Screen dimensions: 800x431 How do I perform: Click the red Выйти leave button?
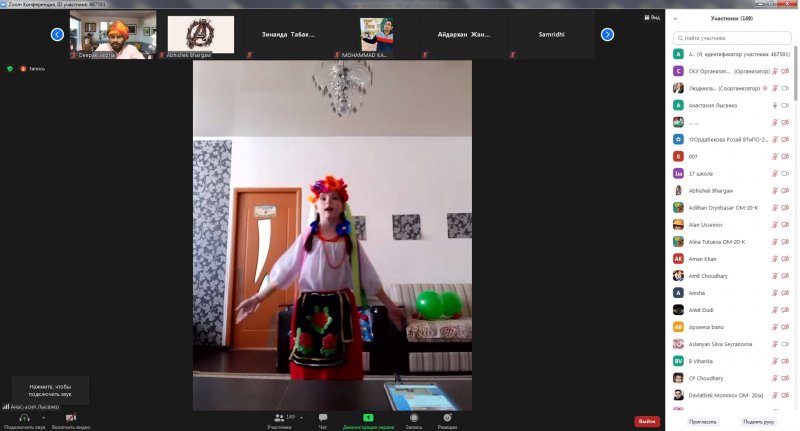pyautogui.click(x=647, y=421)
